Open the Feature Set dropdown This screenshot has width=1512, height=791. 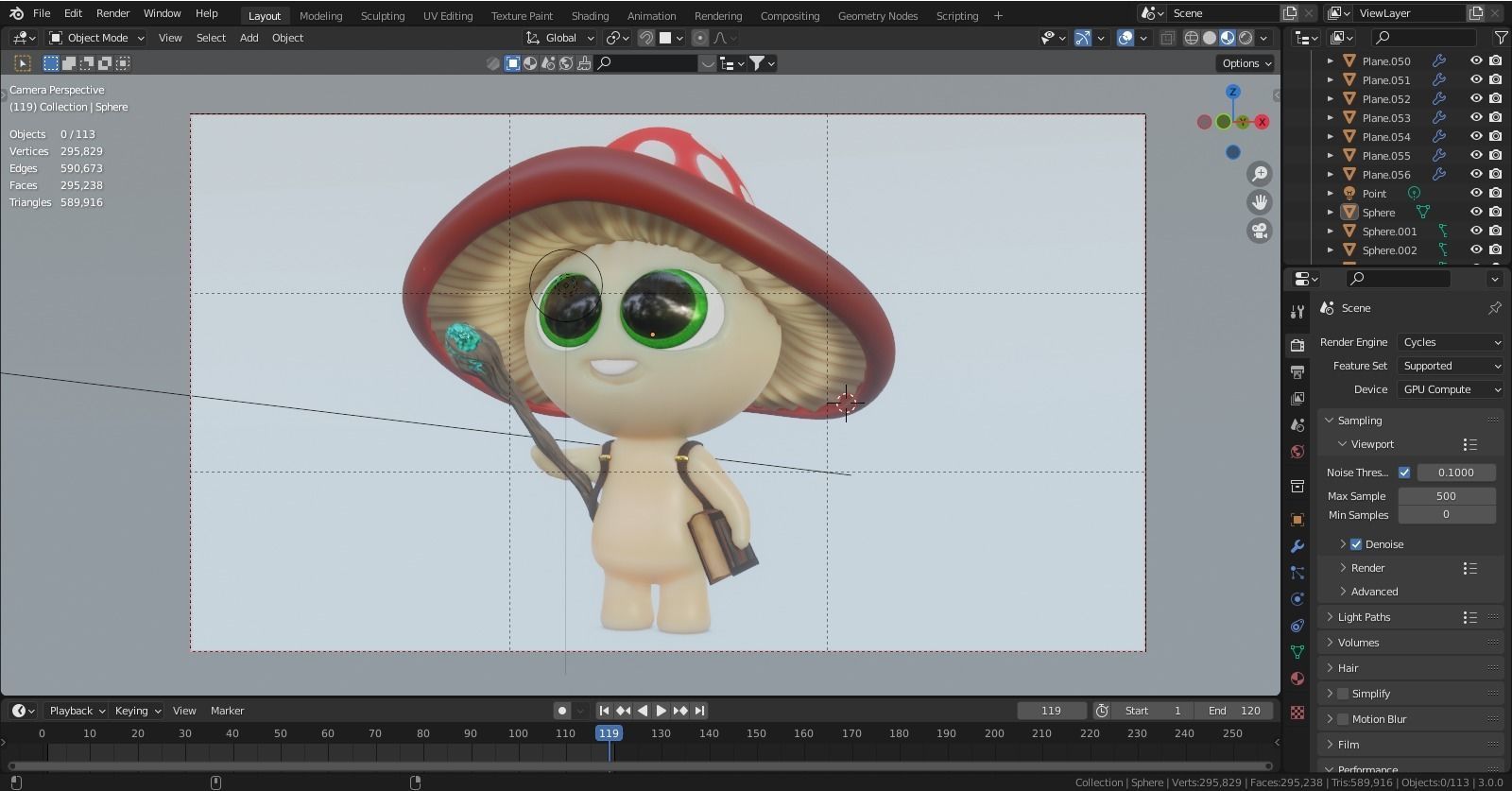tap(1451, 366)
